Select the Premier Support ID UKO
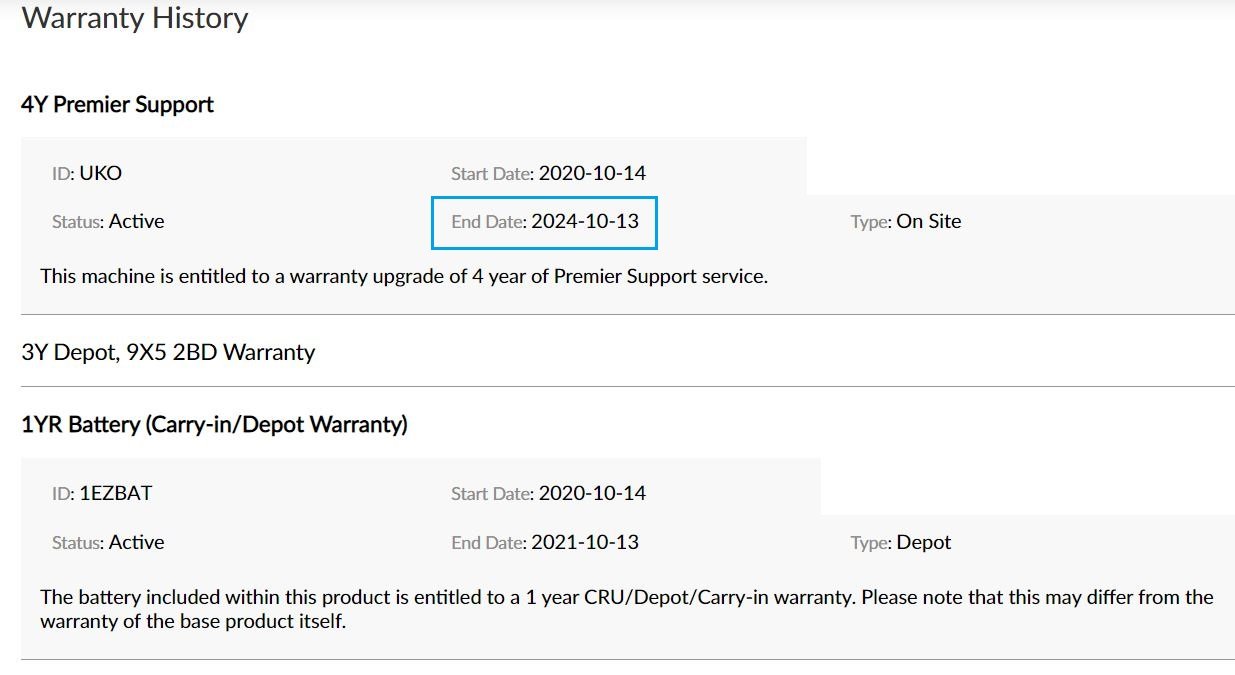Viewport: 1235px width, 675px height. click(x=100, y=173)
